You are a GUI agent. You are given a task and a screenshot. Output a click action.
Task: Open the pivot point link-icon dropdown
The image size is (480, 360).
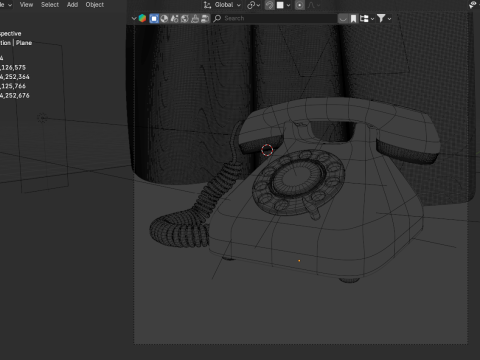click(254, 5)
